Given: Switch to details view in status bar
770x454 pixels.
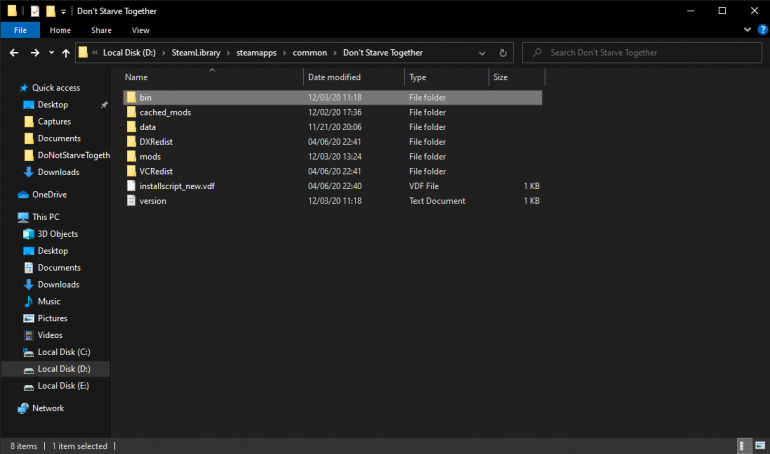Looking at the screenshot, I should [743, 445].
